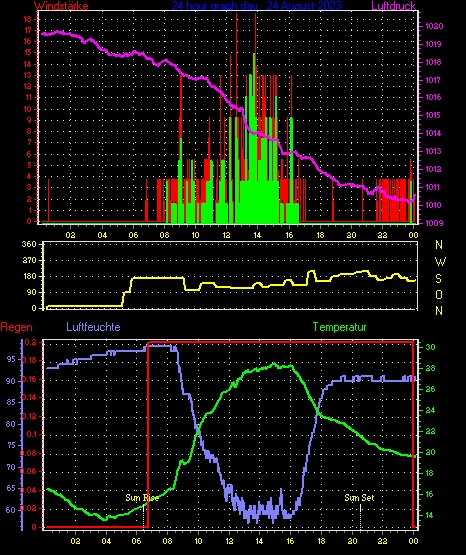466x555 pixels.
Task: Click 0.2 on rain axis
Action: click(x=31, y=342)
